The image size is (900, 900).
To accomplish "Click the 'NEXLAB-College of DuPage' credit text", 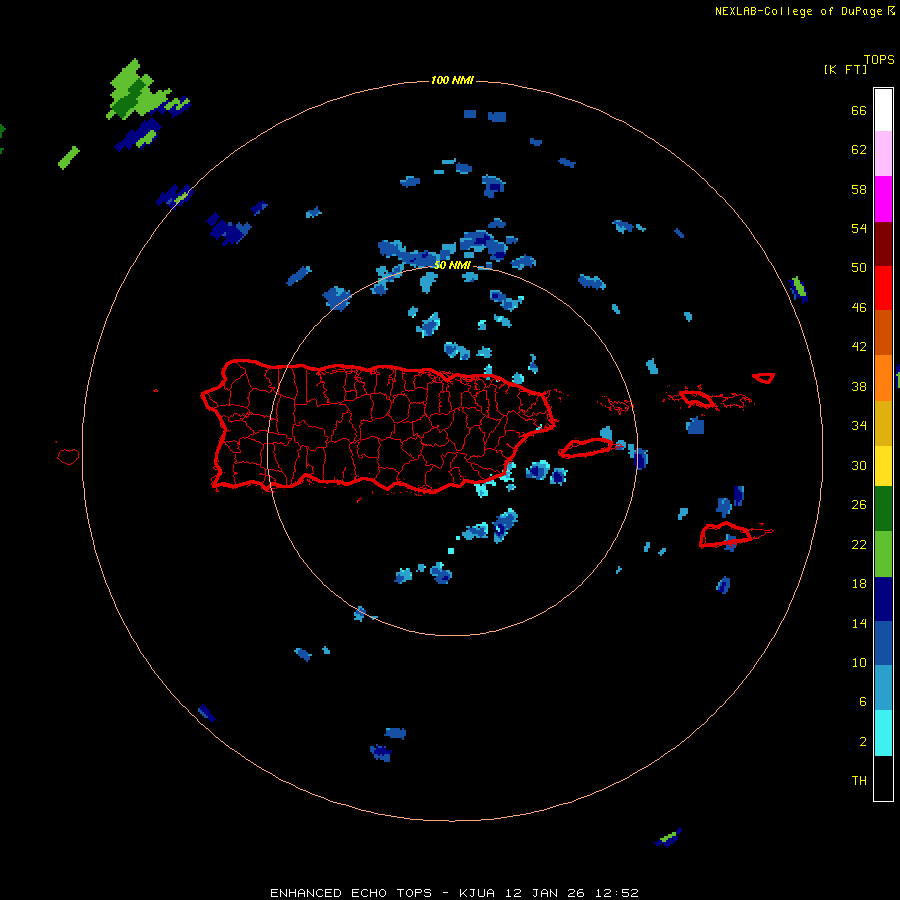I will (x=798, y=11).
